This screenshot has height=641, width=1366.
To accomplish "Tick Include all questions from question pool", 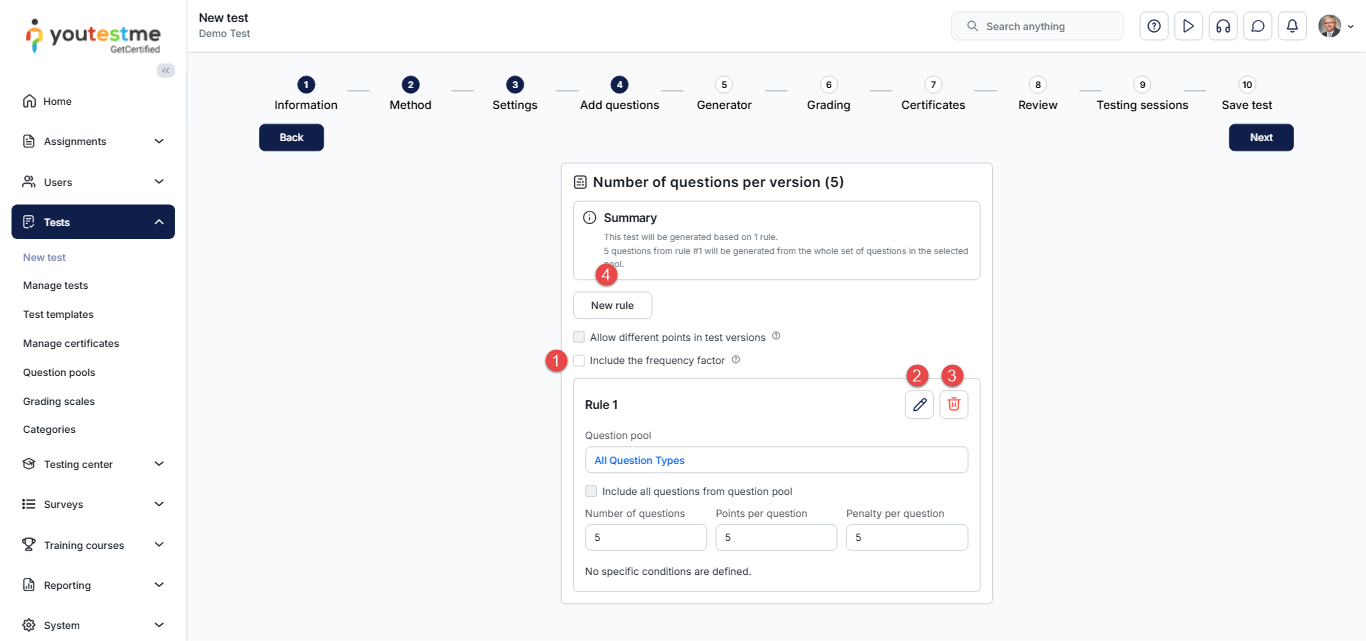I will coord(591,491).
